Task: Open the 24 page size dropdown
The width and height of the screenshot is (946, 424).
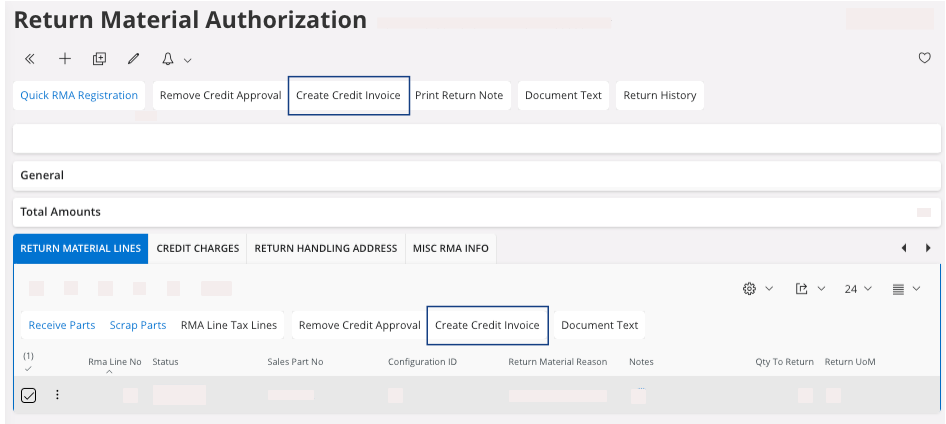Action: tap(858, 289)
